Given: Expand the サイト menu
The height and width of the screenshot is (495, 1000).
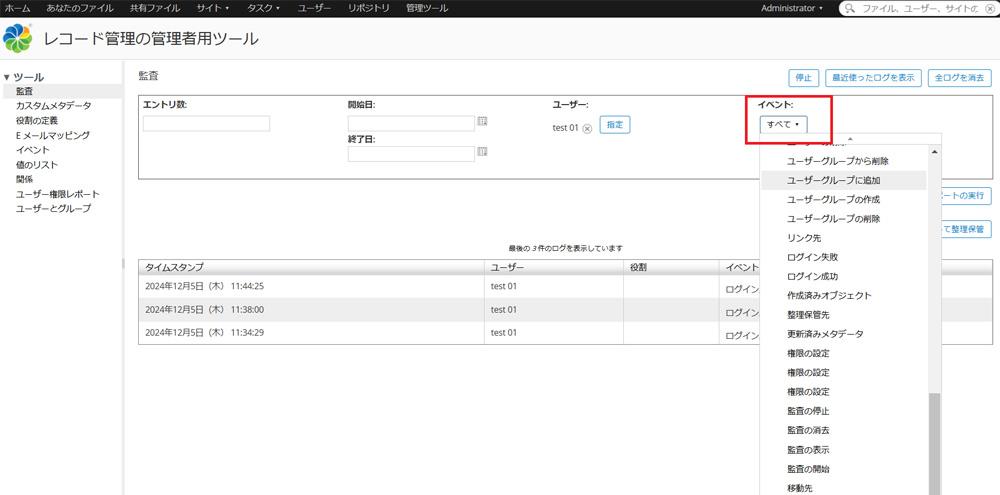Looking at the screenshot, I should click(213, 8).
